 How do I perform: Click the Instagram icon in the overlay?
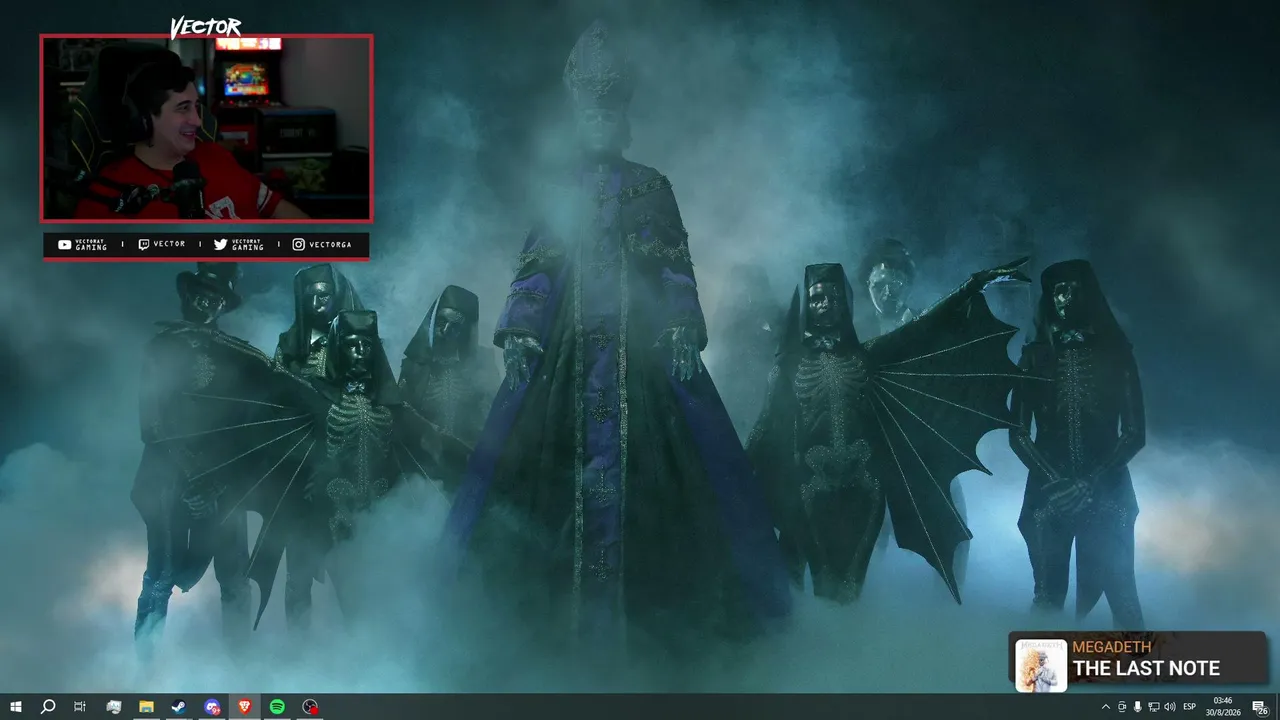(x=298, y=245)
